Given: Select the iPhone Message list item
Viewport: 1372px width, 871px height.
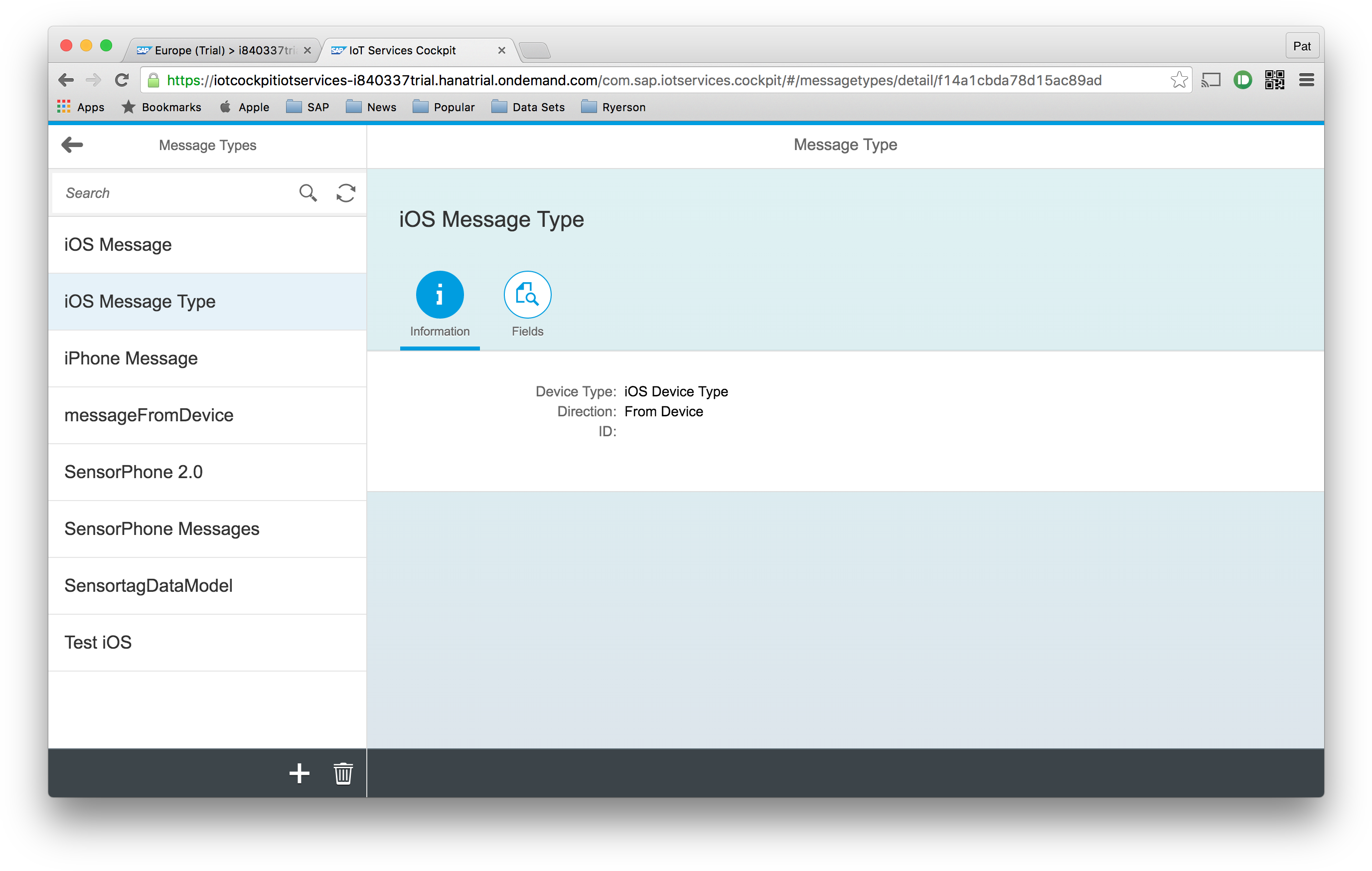Looking at the screenshot, I should click(207, 358).
